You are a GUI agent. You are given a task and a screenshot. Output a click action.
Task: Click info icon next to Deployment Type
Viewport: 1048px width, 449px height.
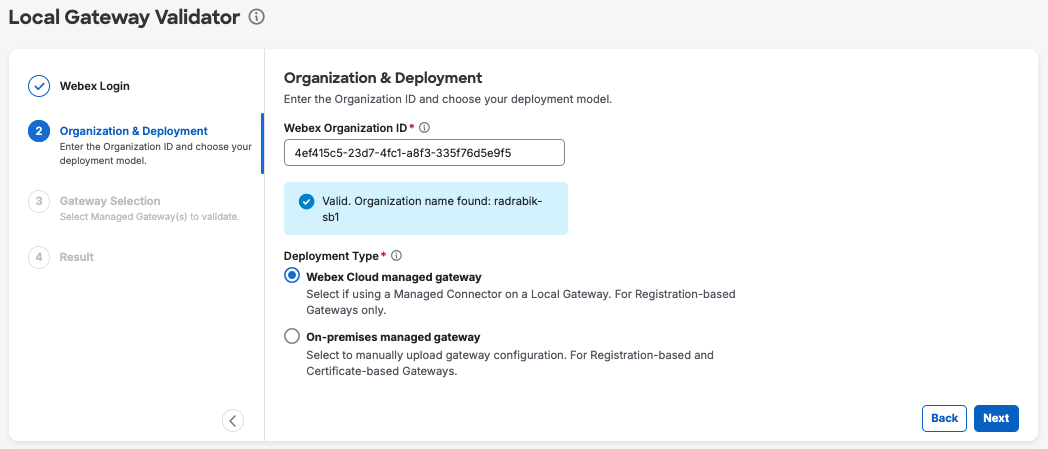396,256
